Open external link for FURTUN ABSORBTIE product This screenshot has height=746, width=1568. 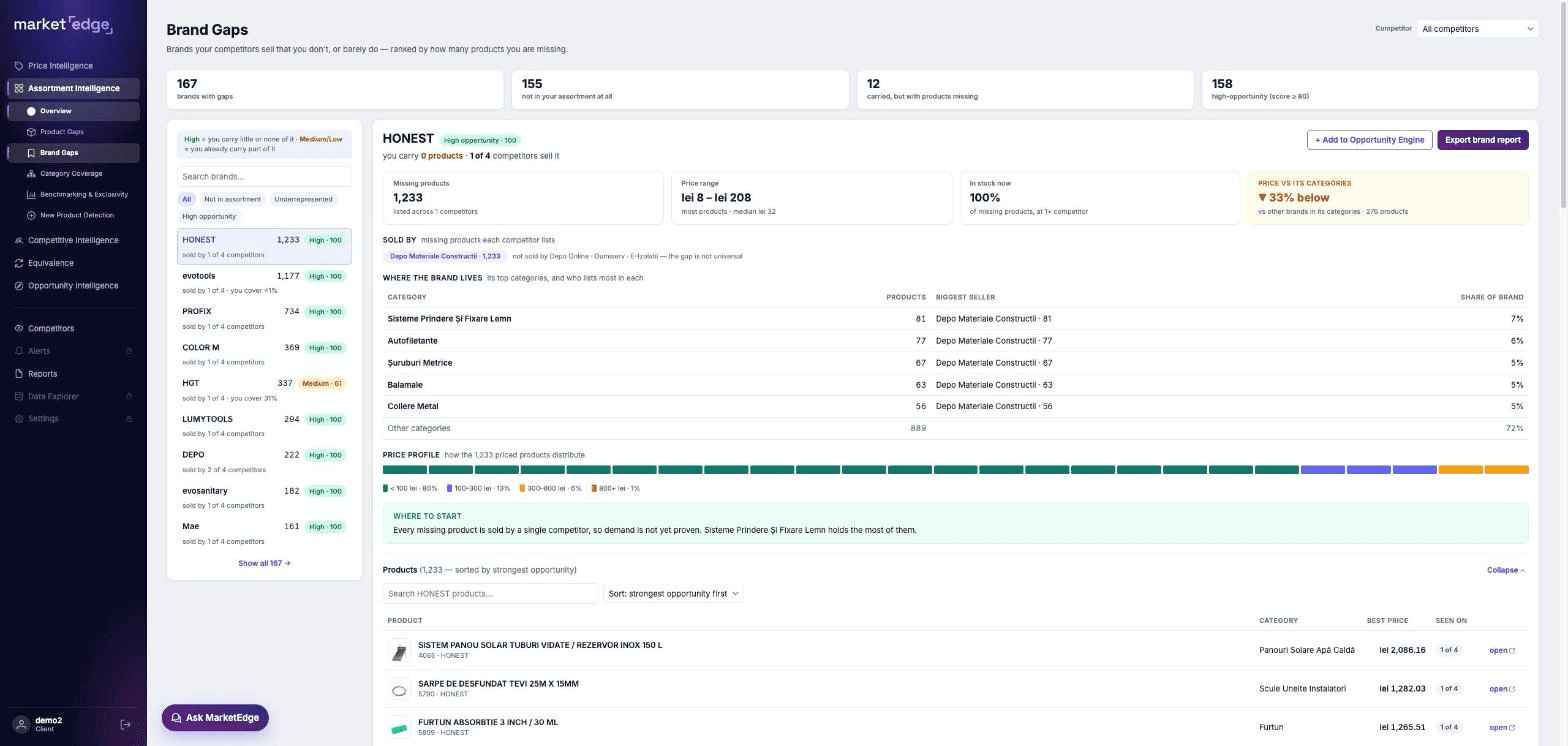point(1502,728)
